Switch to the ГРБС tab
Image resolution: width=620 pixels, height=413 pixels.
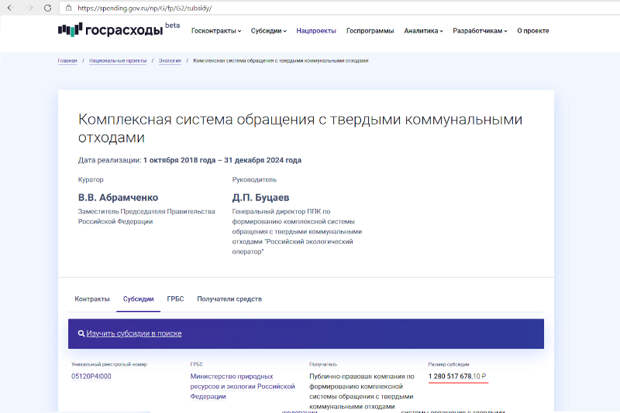coord(175,299)
